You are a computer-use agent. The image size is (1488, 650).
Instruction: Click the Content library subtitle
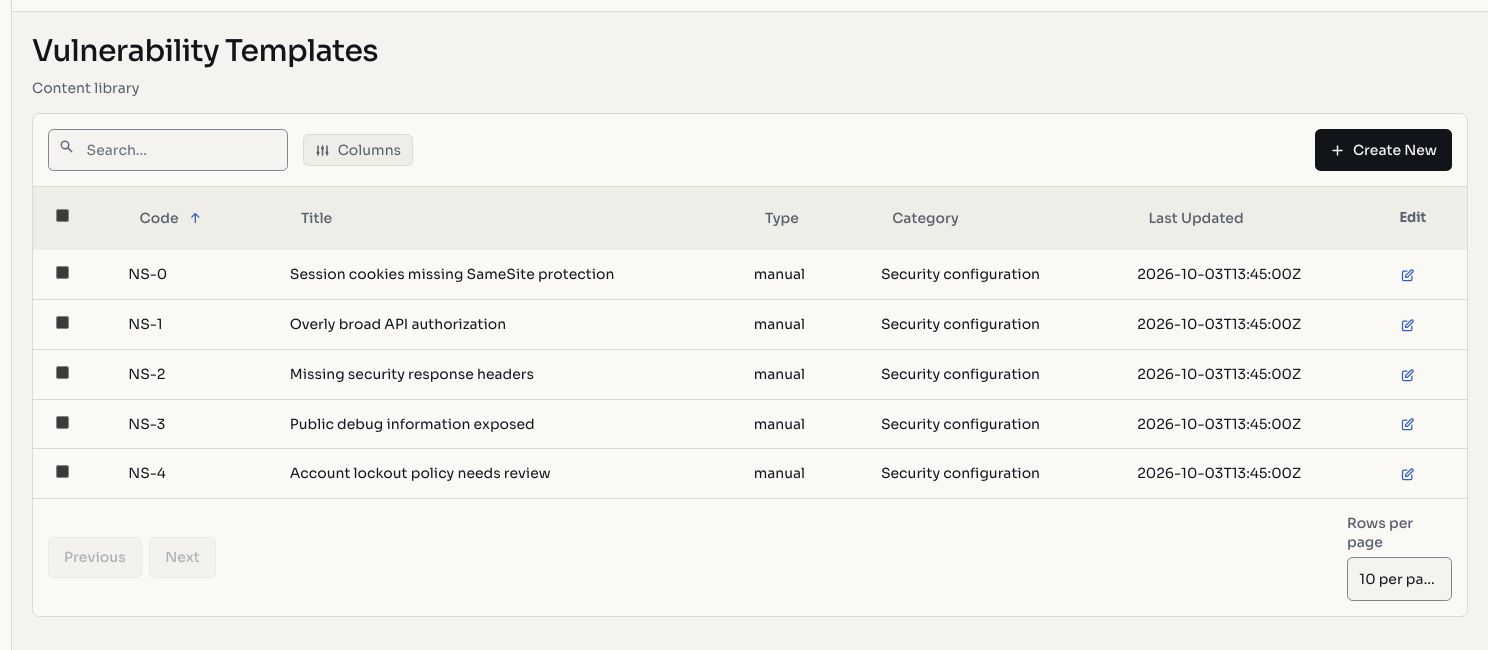(86, 88)
